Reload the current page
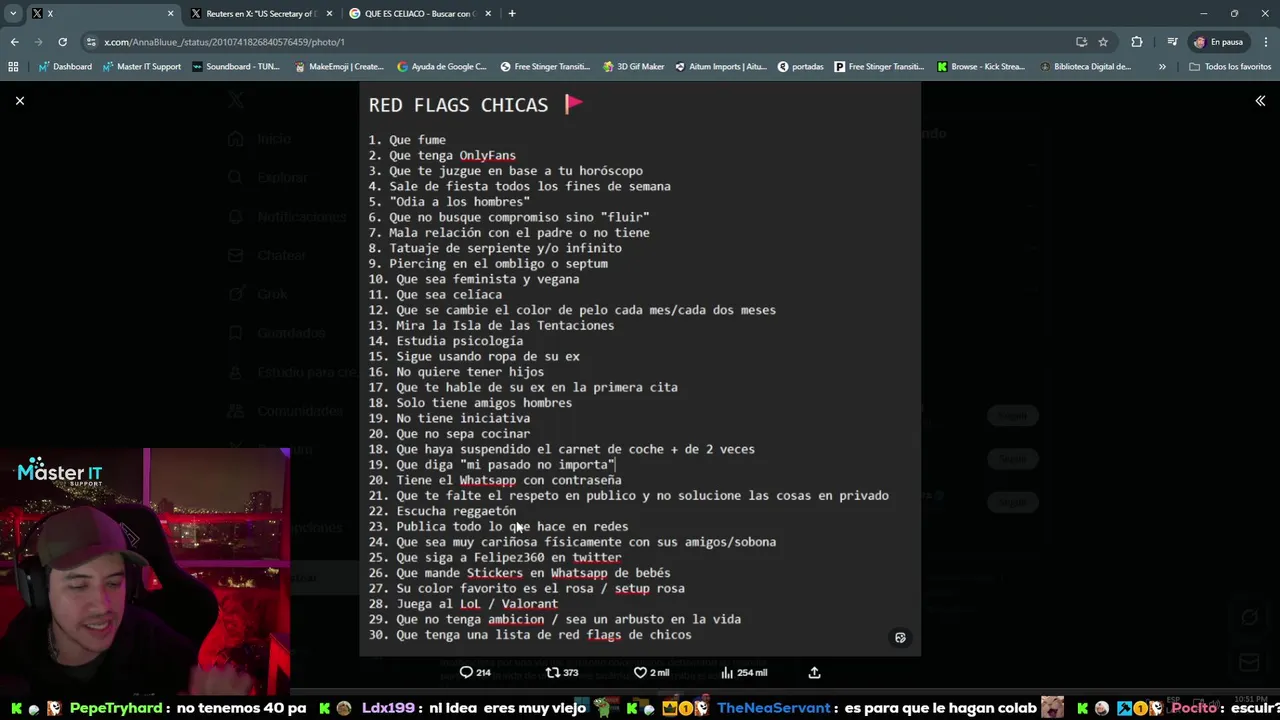 tap(62, 42)
